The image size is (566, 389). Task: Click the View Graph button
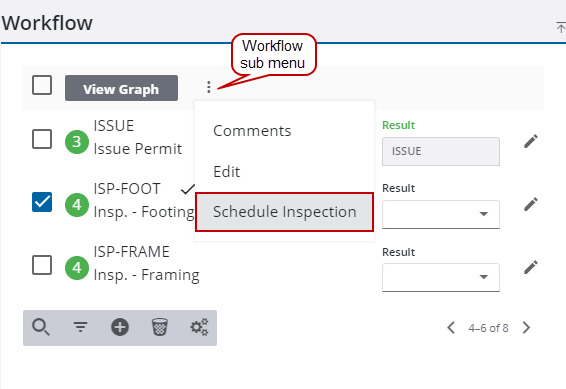point(121,88)
